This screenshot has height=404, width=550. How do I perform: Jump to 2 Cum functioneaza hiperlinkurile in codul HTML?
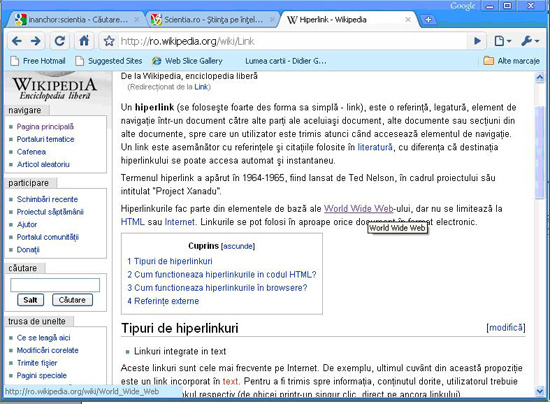point(222,275)
